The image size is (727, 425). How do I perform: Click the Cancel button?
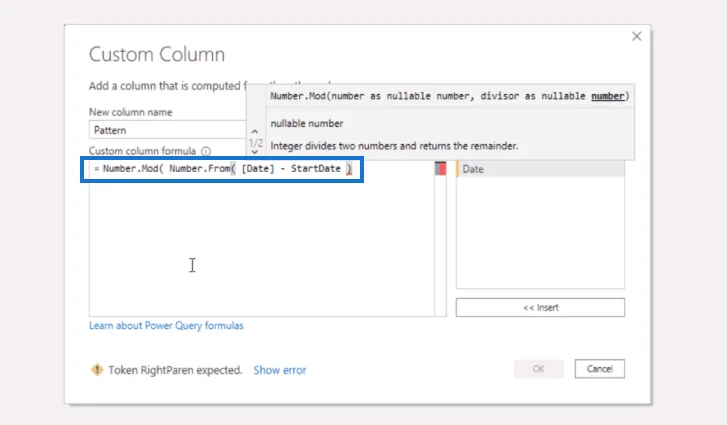point(599,369)
